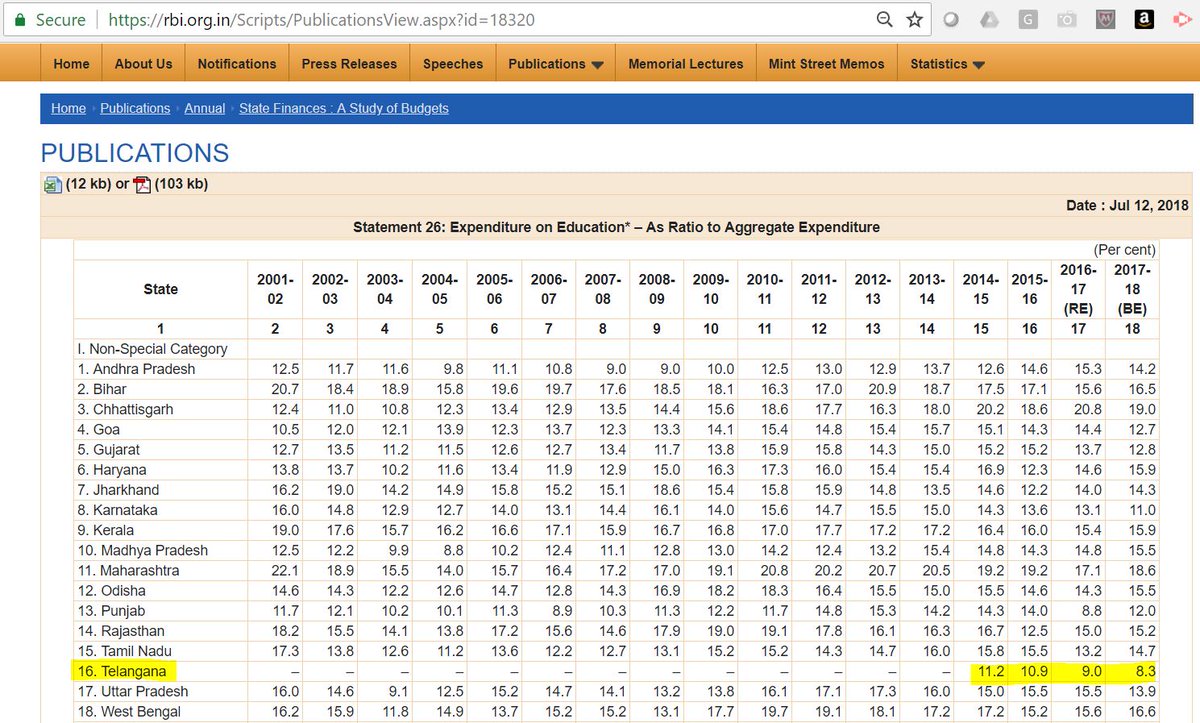Select the '14. Rajasthan' row label

tap(121, 631)
